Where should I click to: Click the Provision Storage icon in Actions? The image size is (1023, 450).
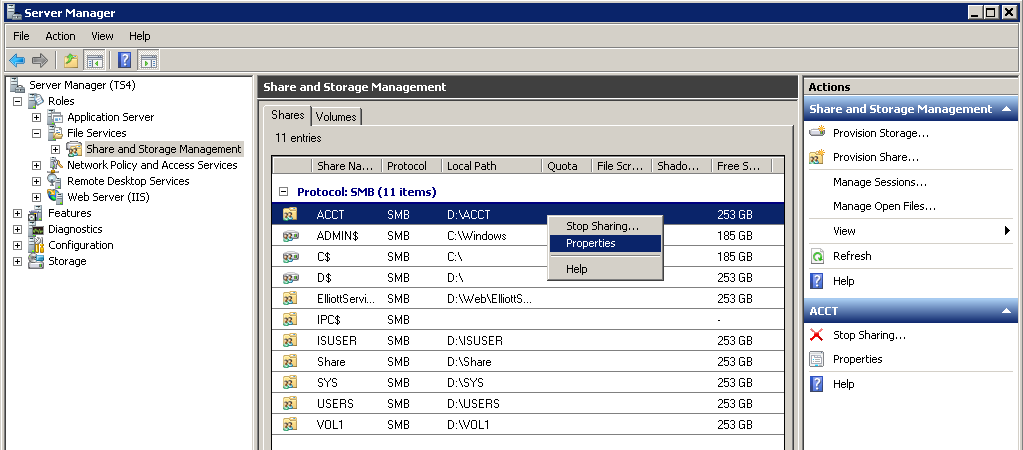point(817,132)
